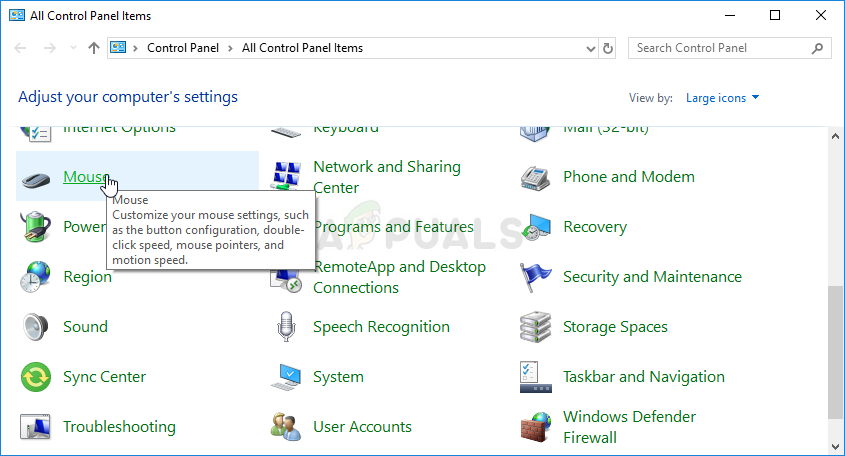Image resolution: width=845 pixels, height=456 pixels.
Task: Click the Speech Recognition microphone icon
Action: point(286,327)
